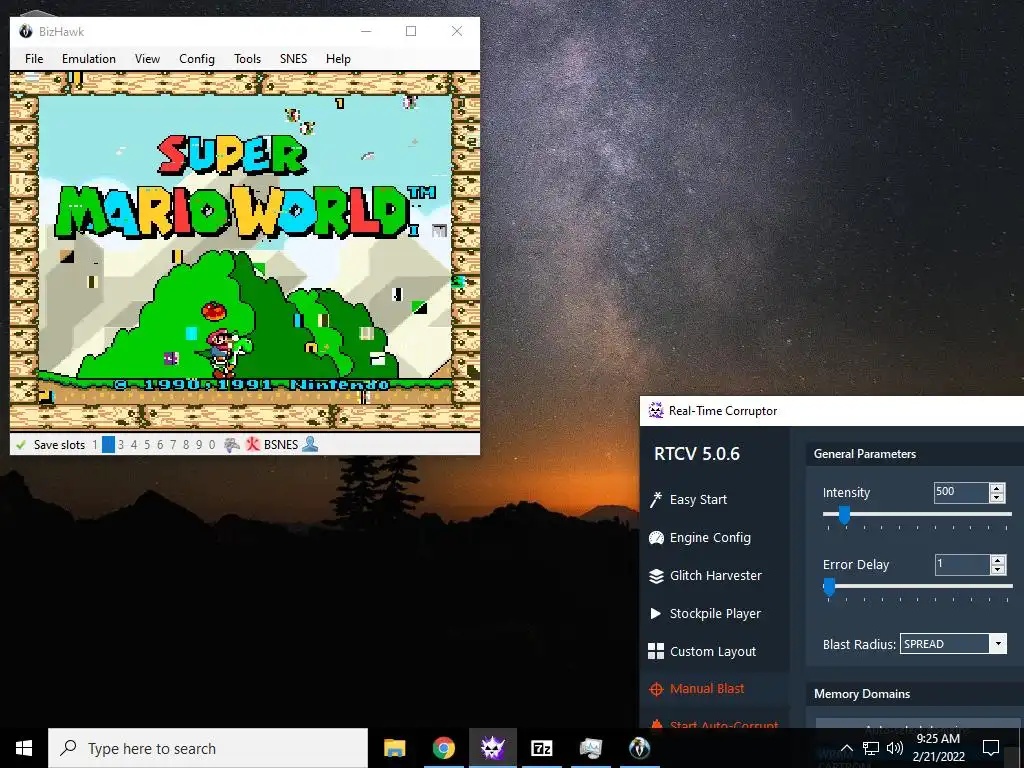Image resolution: width=1024 pixels, height=768 pixels.
Task: Increase Error Delay with the up arrow
Action: pyautogui.click(x=997, y=560)
